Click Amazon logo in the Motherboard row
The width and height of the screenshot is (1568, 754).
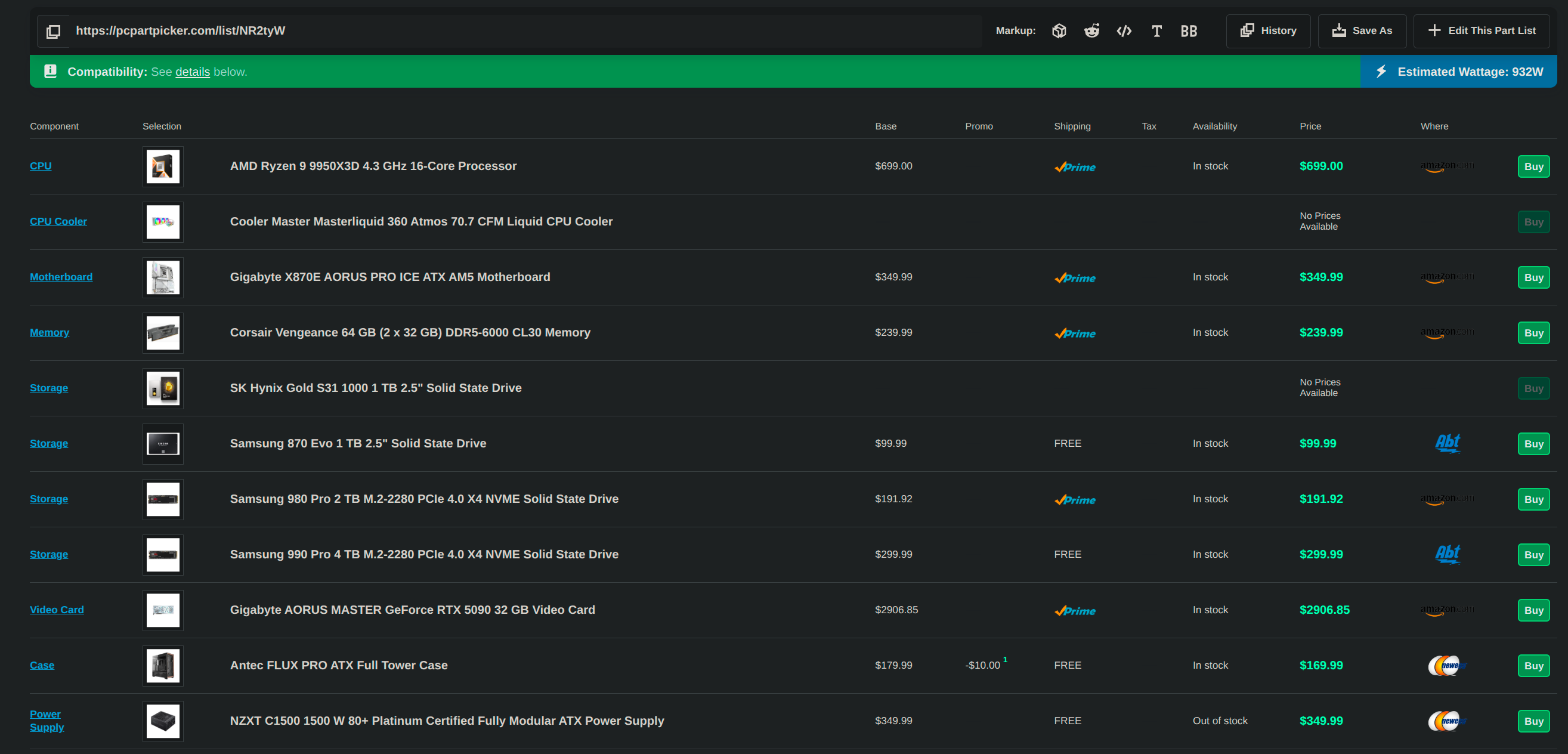1447,277
